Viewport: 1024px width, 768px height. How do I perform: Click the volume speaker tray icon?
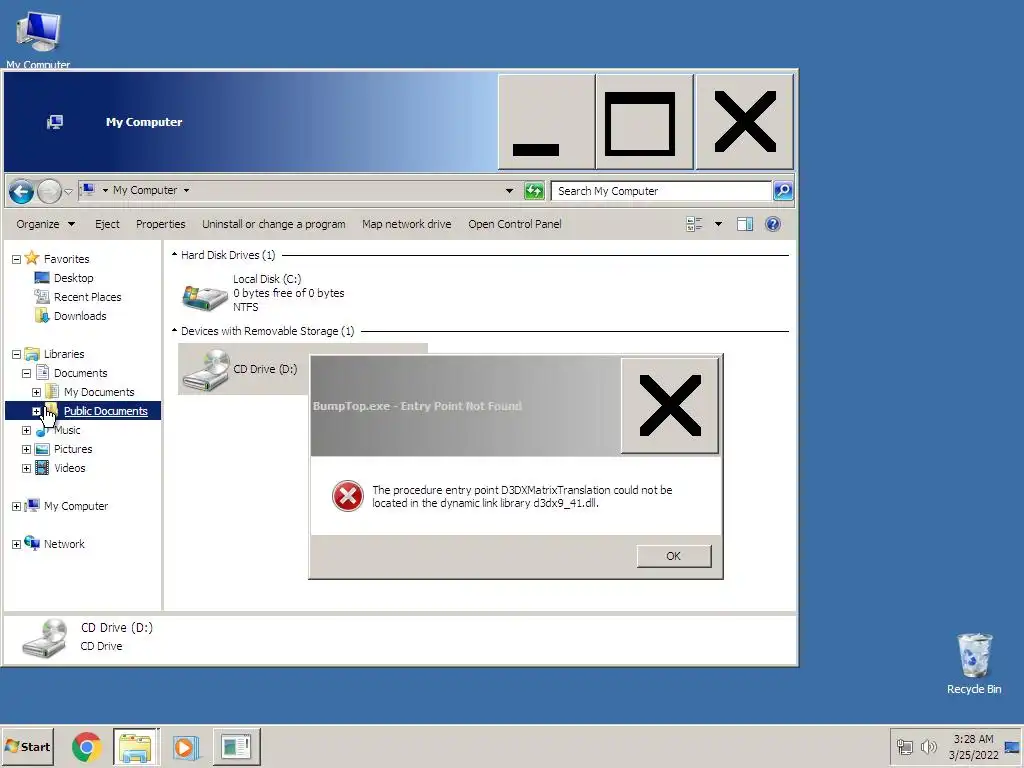pyautogui.click(x=928, y=746)
